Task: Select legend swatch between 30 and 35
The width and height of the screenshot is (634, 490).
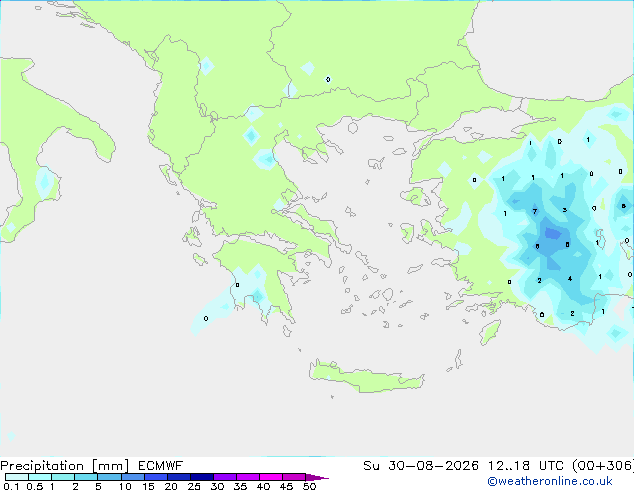Action: click(x=224, y=477)
